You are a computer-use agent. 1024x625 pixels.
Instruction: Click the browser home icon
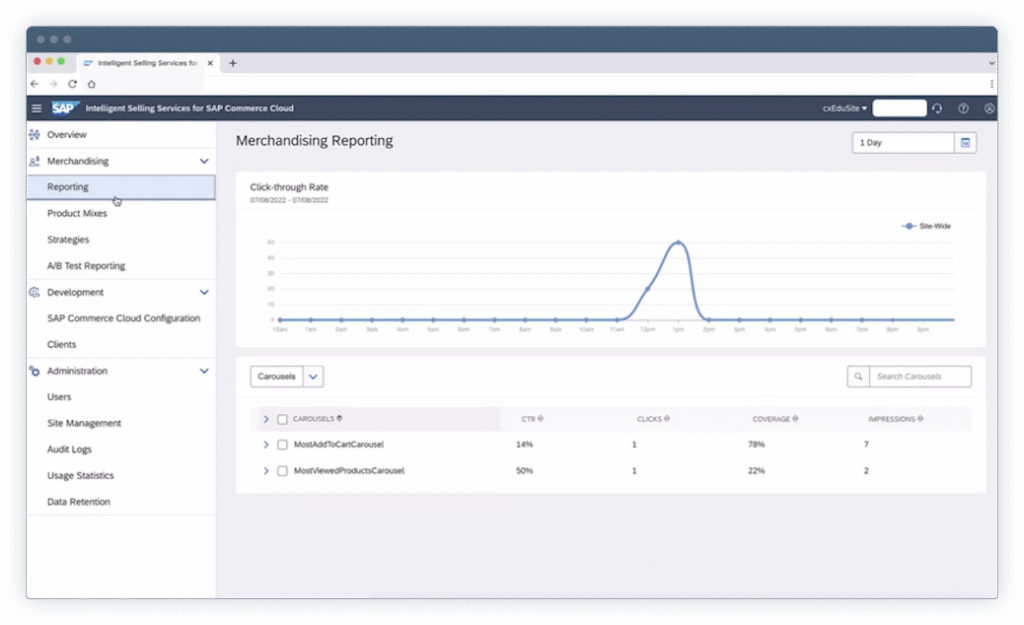91,84
